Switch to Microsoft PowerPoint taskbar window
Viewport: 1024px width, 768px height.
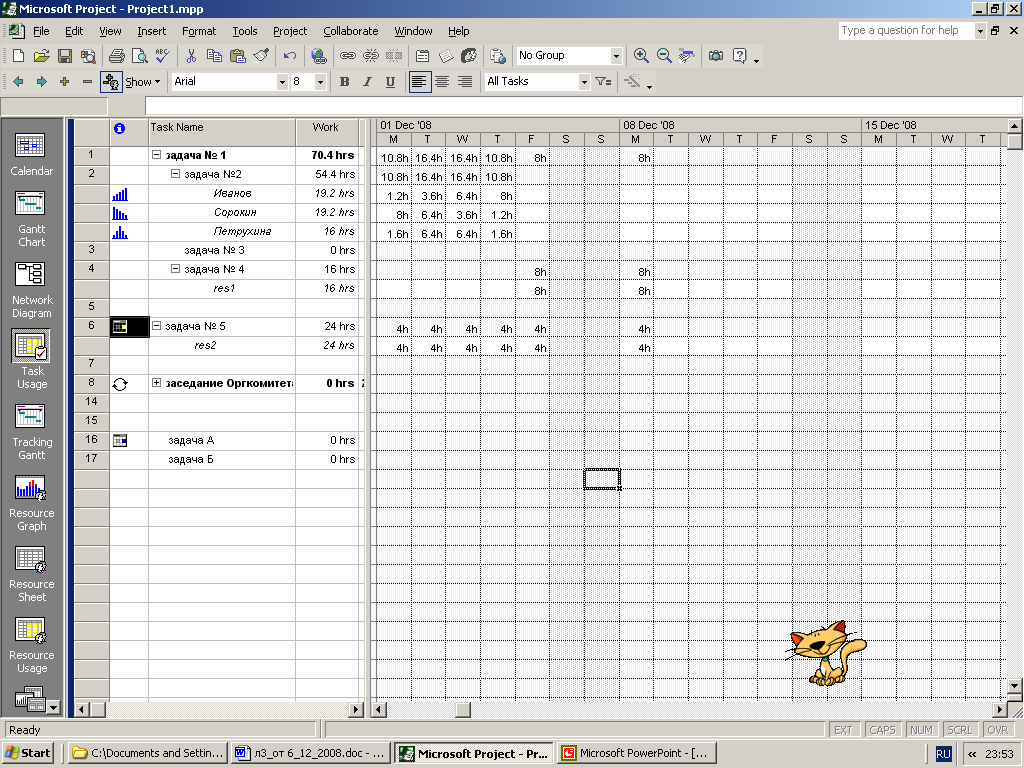[x=637, y=753]
